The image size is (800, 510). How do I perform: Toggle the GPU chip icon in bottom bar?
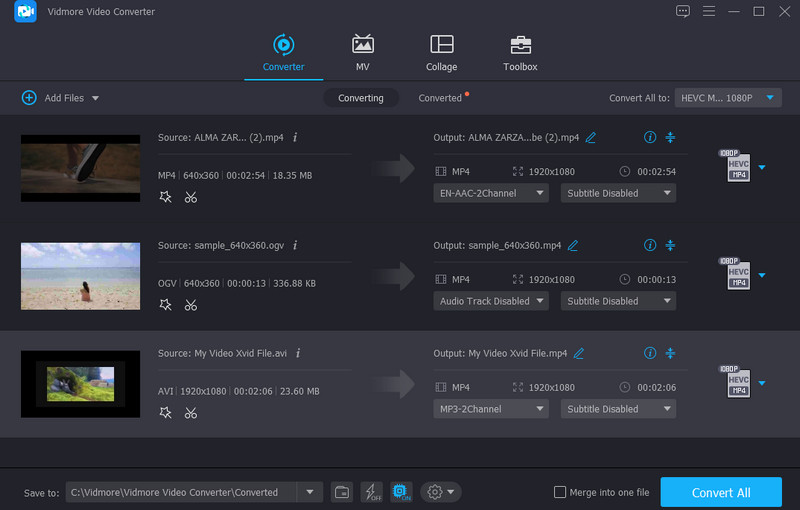pyautogui.click(x=401, y=491)
